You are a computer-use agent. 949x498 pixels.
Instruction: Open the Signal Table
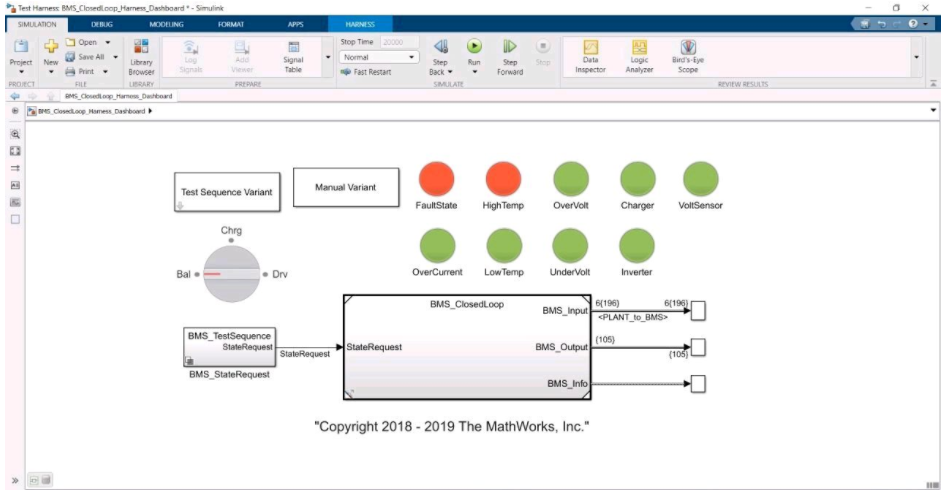tap(293, 57)
